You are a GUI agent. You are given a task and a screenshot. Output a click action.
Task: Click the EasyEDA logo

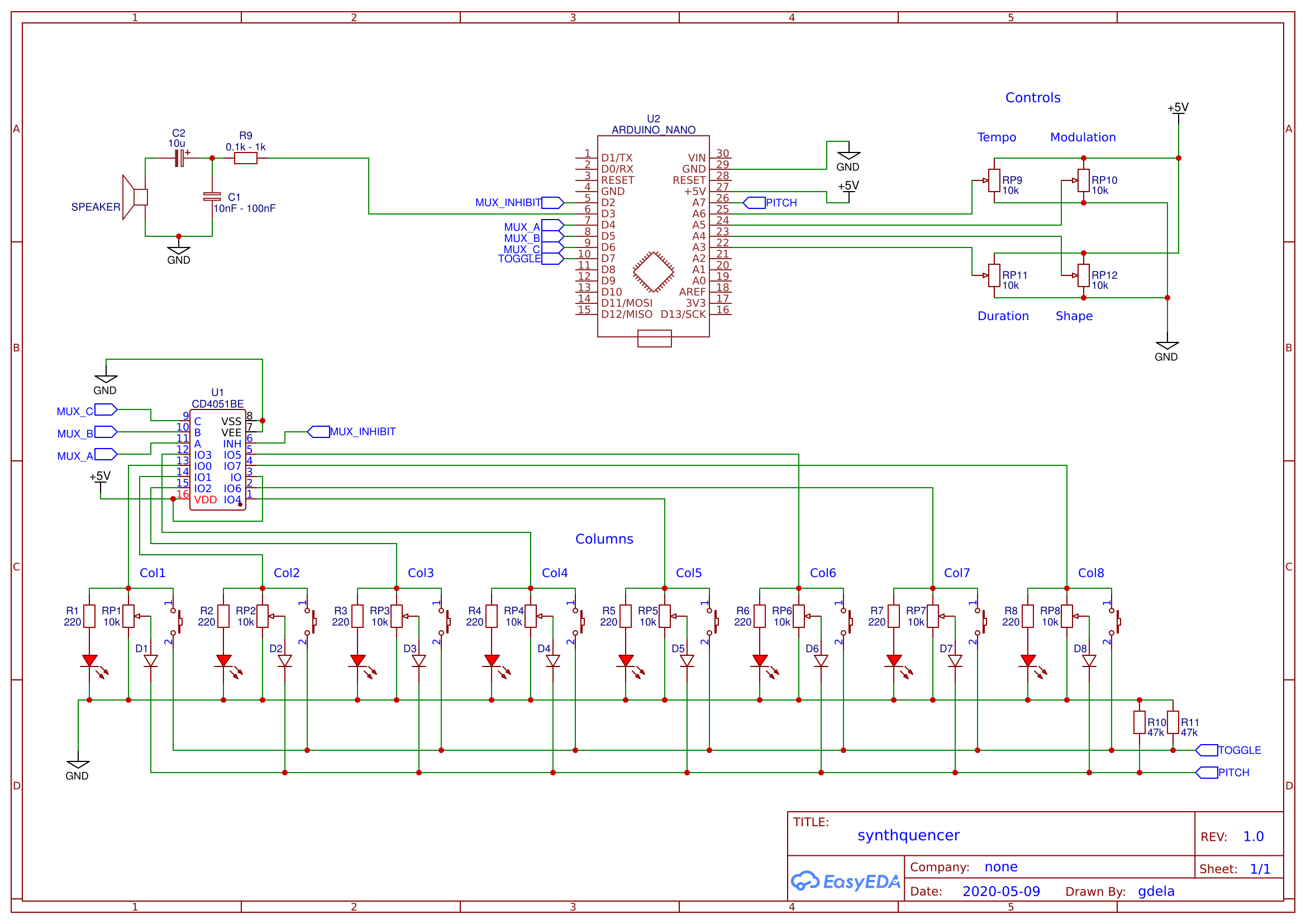[x=846, y=882]
